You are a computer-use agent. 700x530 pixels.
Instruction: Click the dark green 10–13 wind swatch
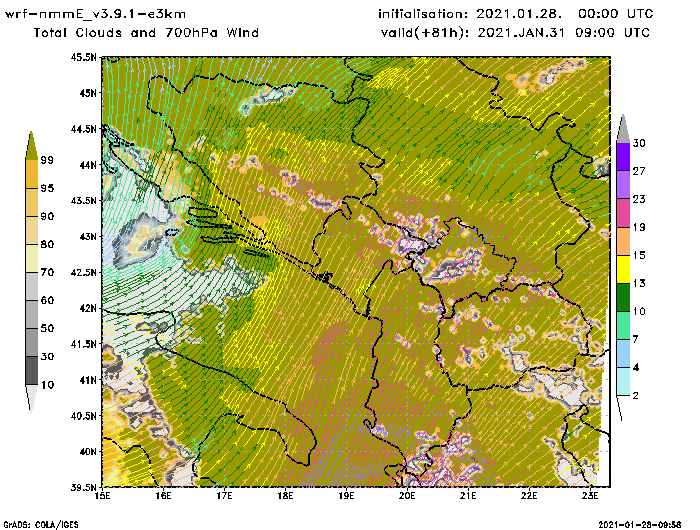[623, 297]
